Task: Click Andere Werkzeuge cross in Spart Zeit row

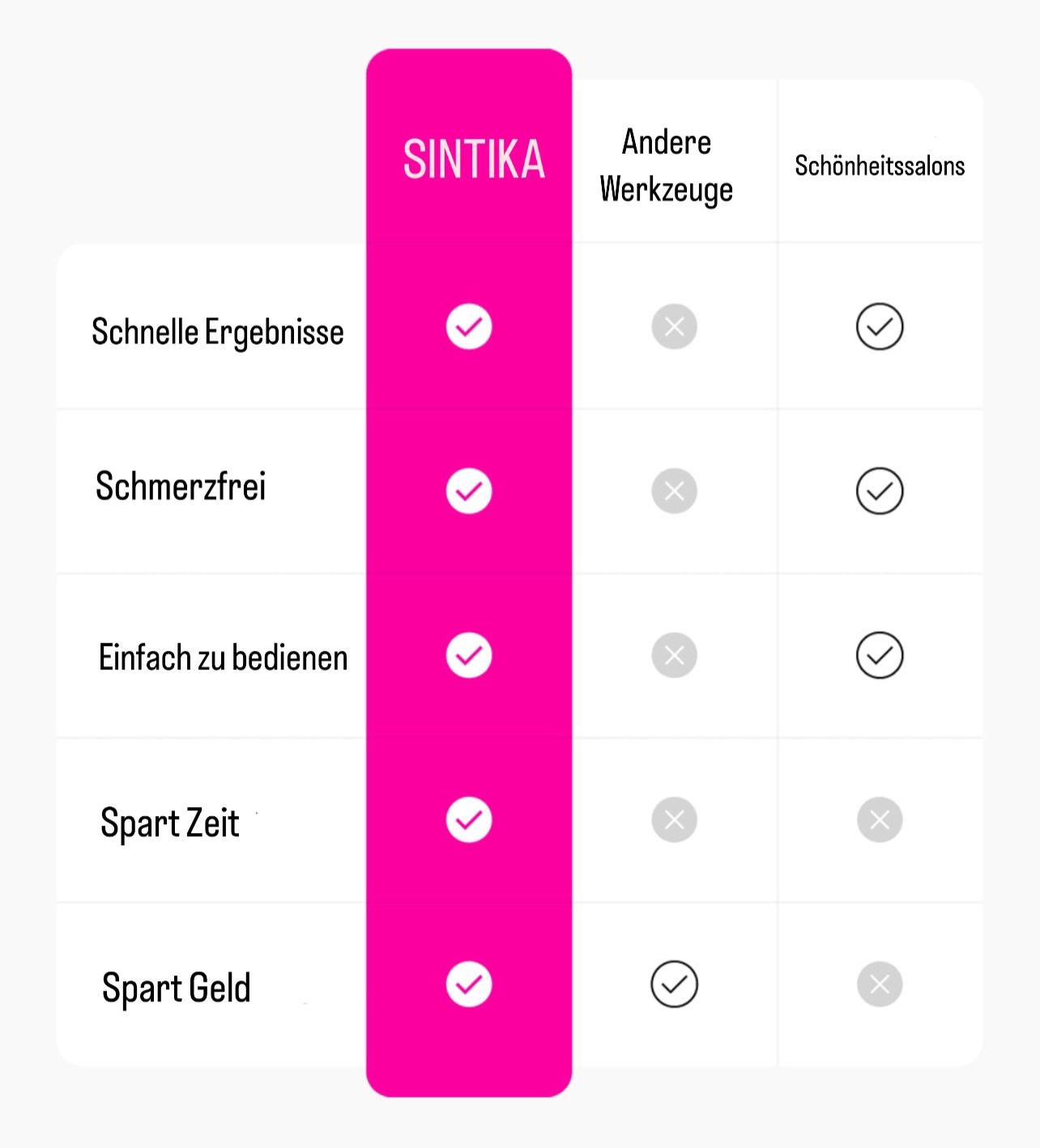Action: pos(674,820)
